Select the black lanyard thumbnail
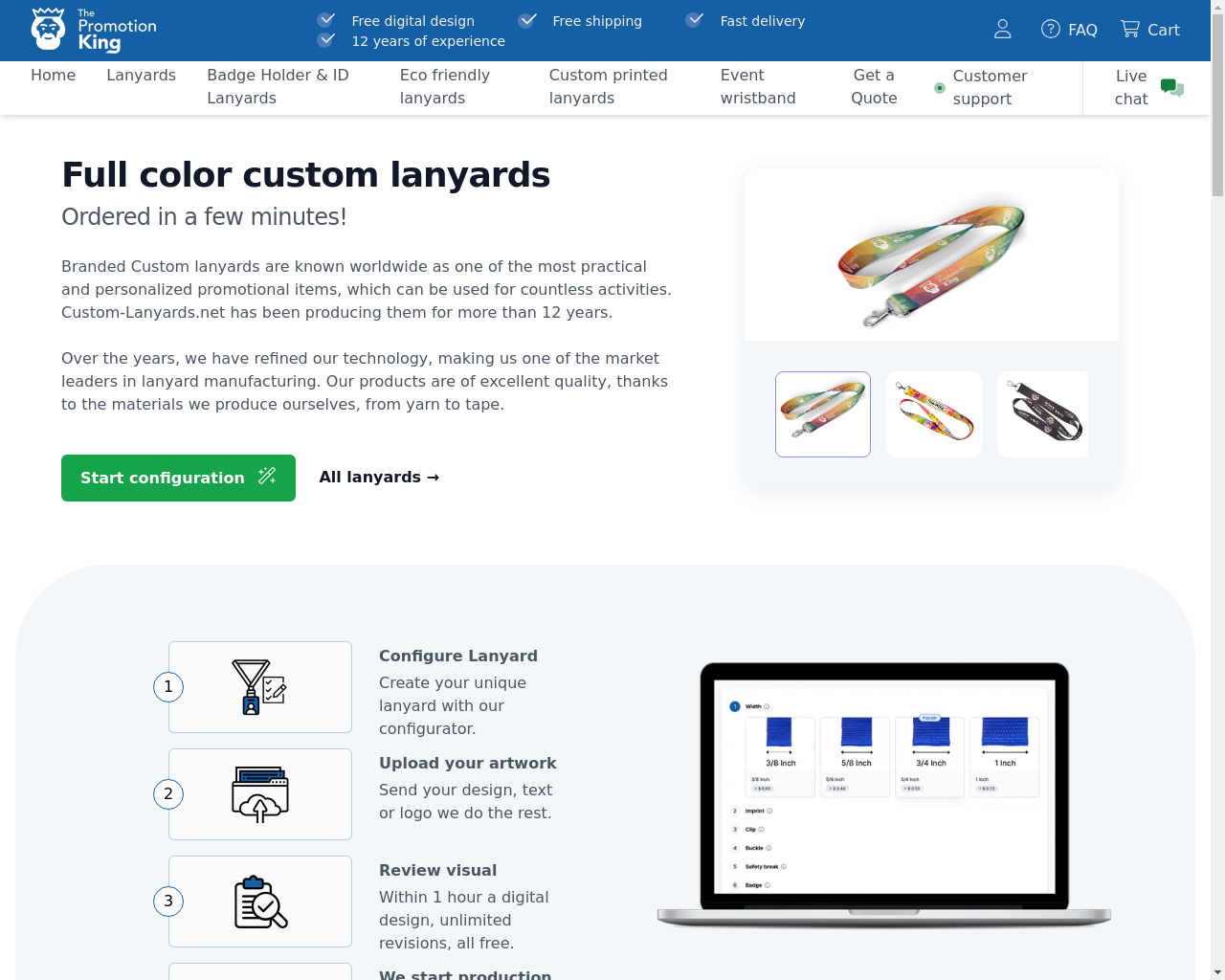1225x980 pixels. click(x=1043, y=414)
